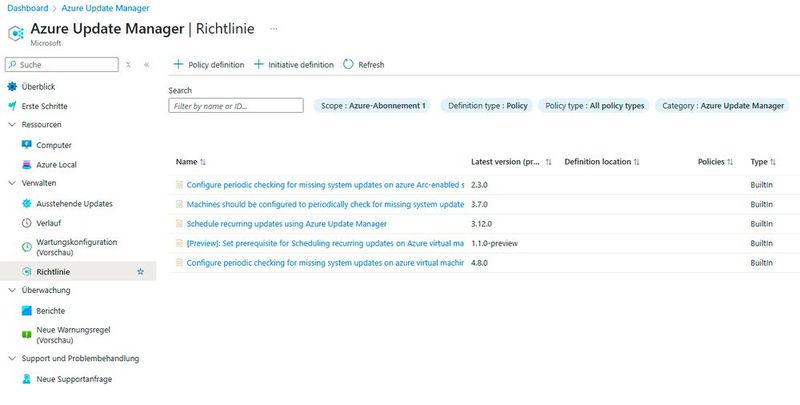Click the Wartungskonfiguration clock icon

click(27, 247)
